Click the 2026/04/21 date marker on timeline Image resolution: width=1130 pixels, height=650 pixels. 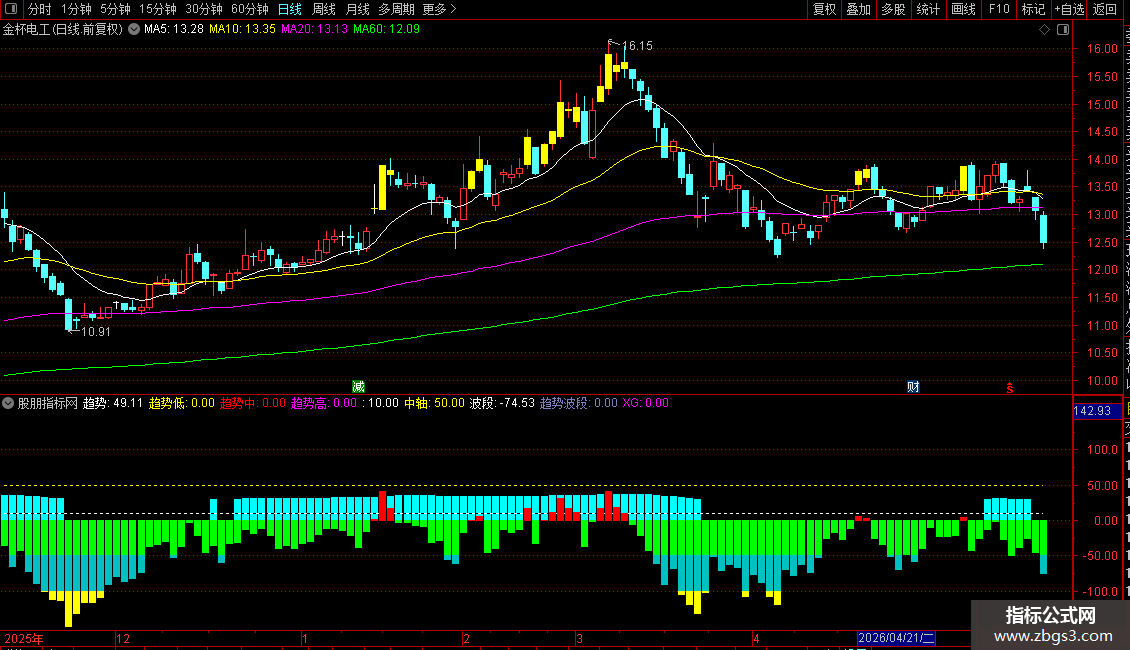(896, 638)
